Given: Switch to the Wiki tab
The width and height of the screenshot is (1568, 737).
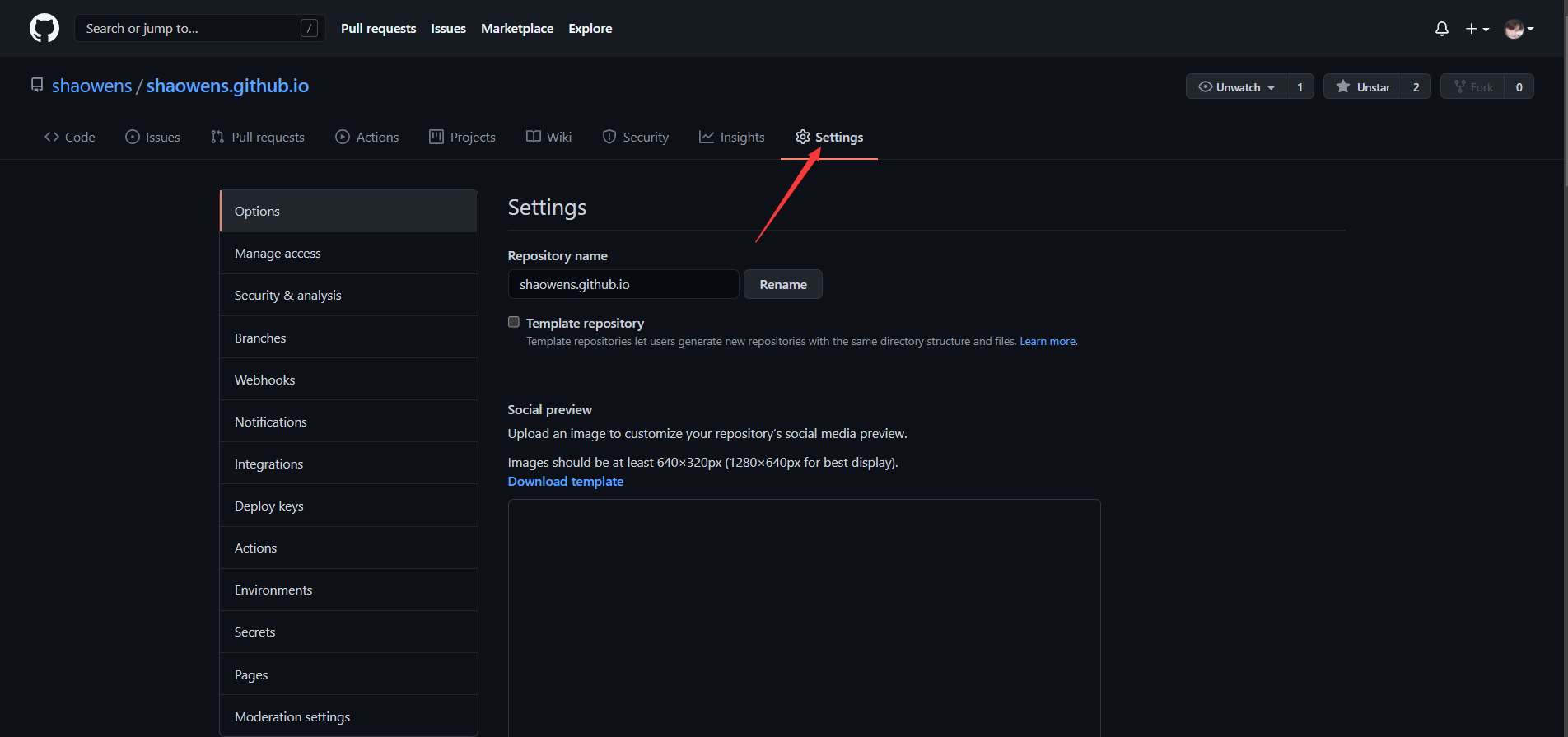Looking at the screenshot, I should coord(548,137).
